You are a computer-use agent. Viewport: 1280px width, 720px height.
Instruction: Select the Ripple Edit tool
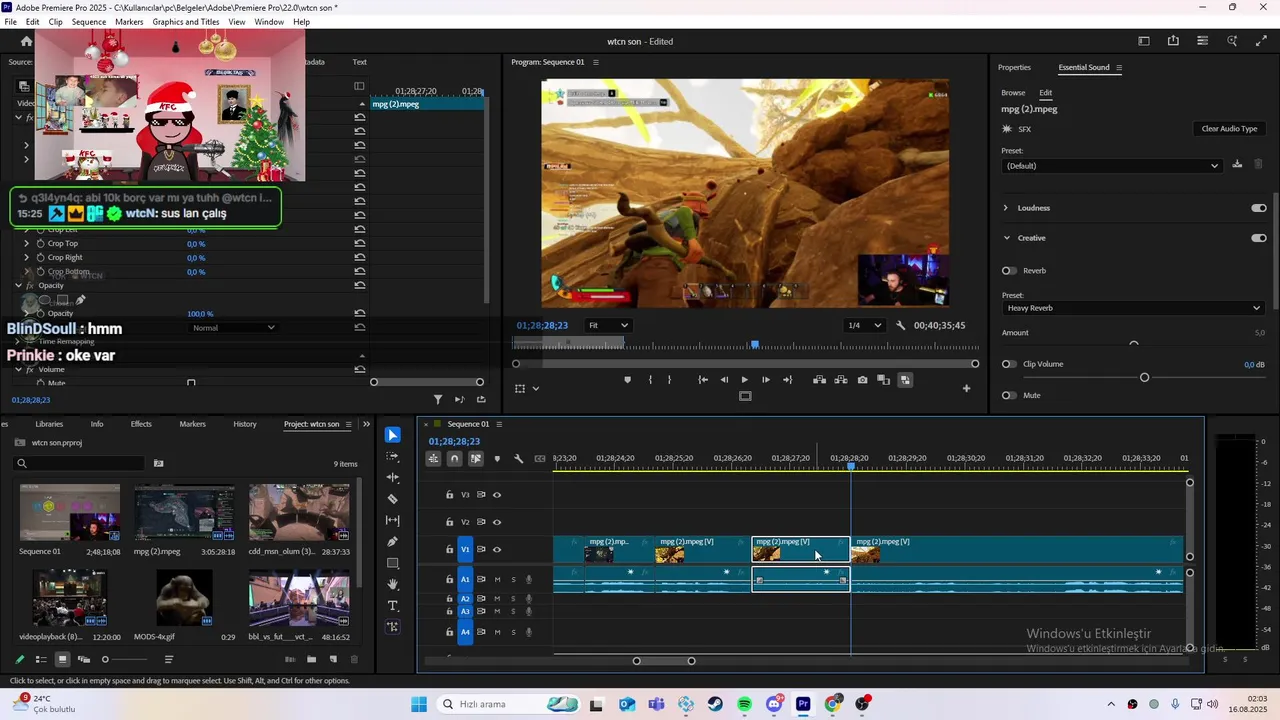393,478
